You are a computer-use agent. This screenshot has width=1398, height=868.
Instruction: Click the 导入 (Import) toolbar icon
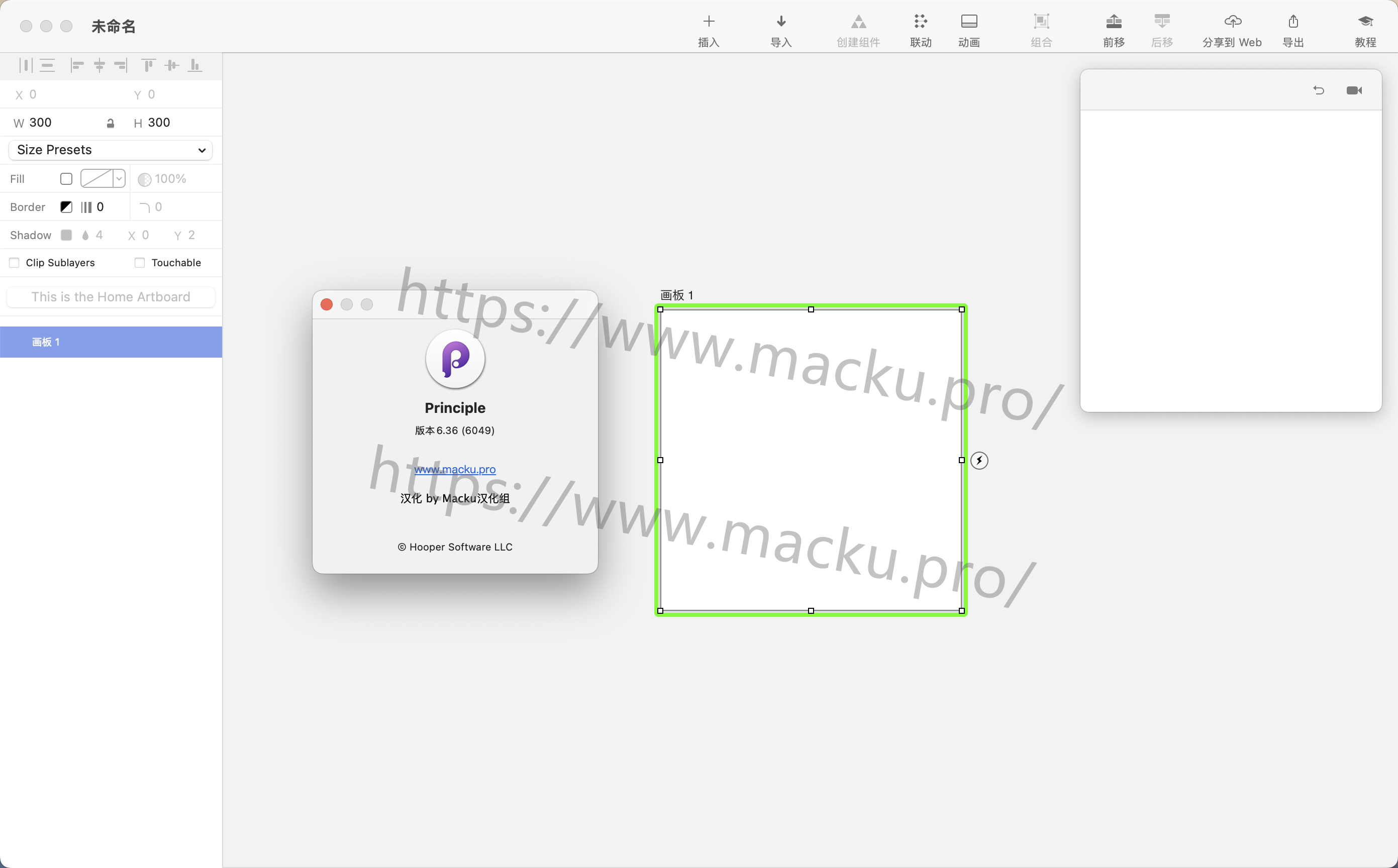point(781,22)
